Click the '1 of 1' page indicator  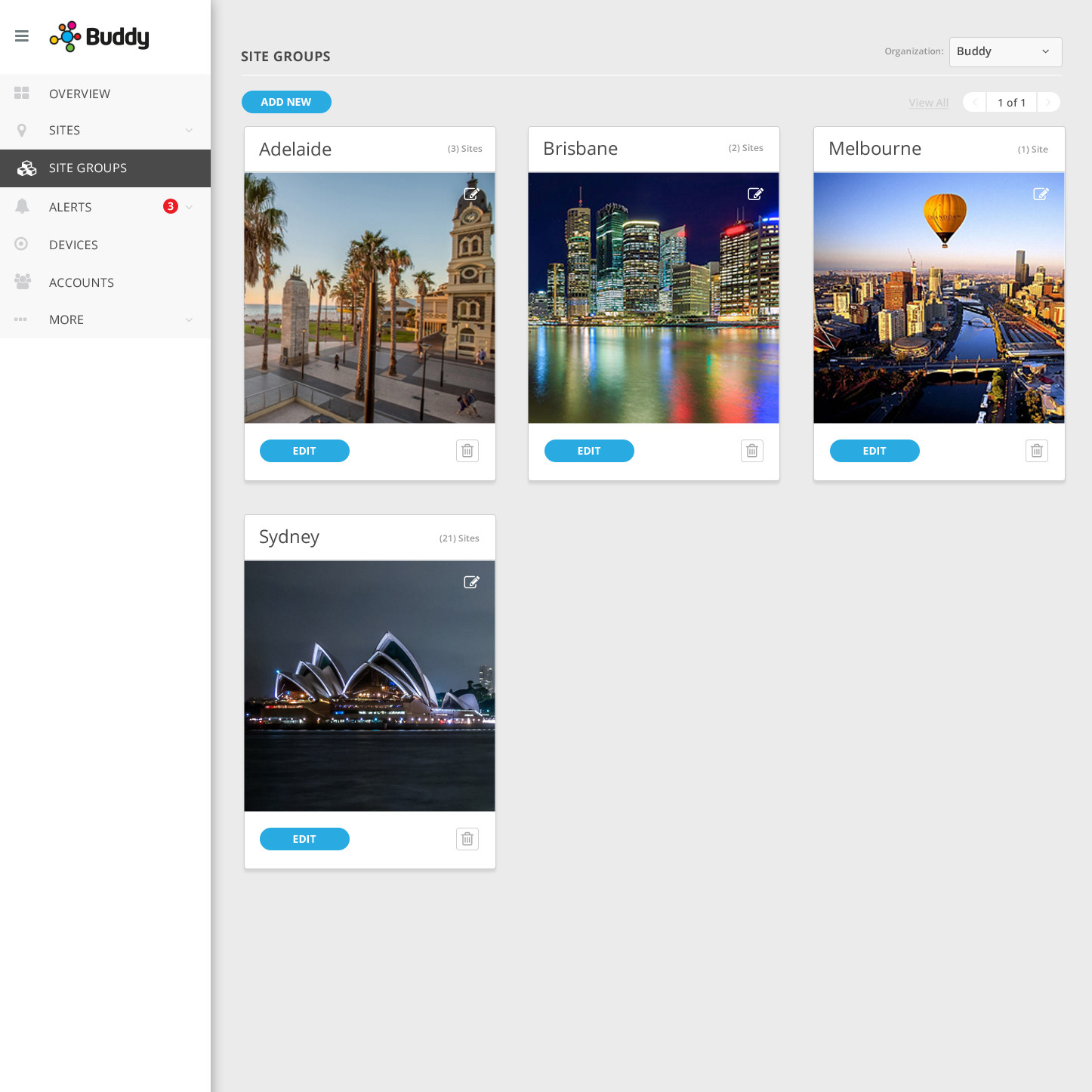tap(1012, 102)
